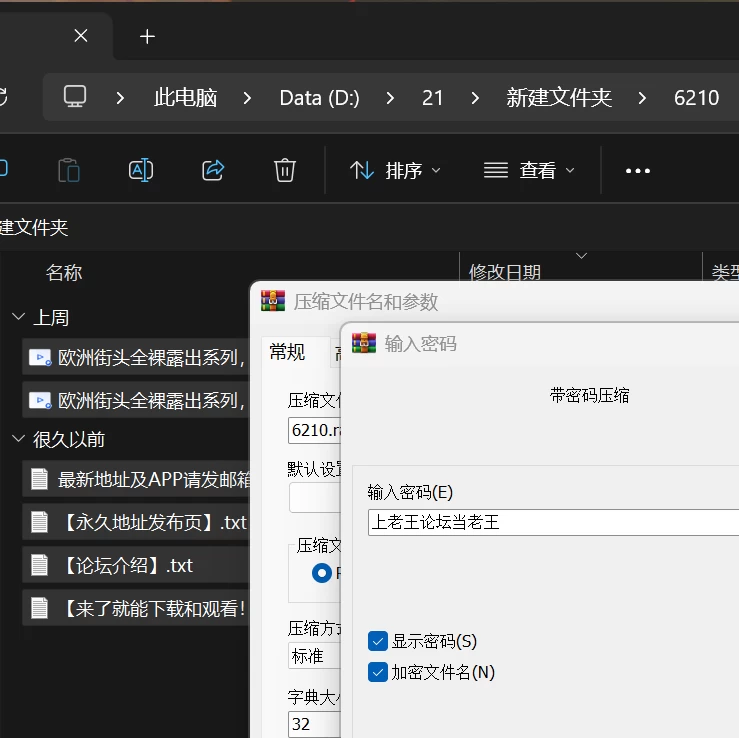739x738 pixels.
Task: Uncheck the 显示密码(S) checkbox
Action: [x=378, y=641]
